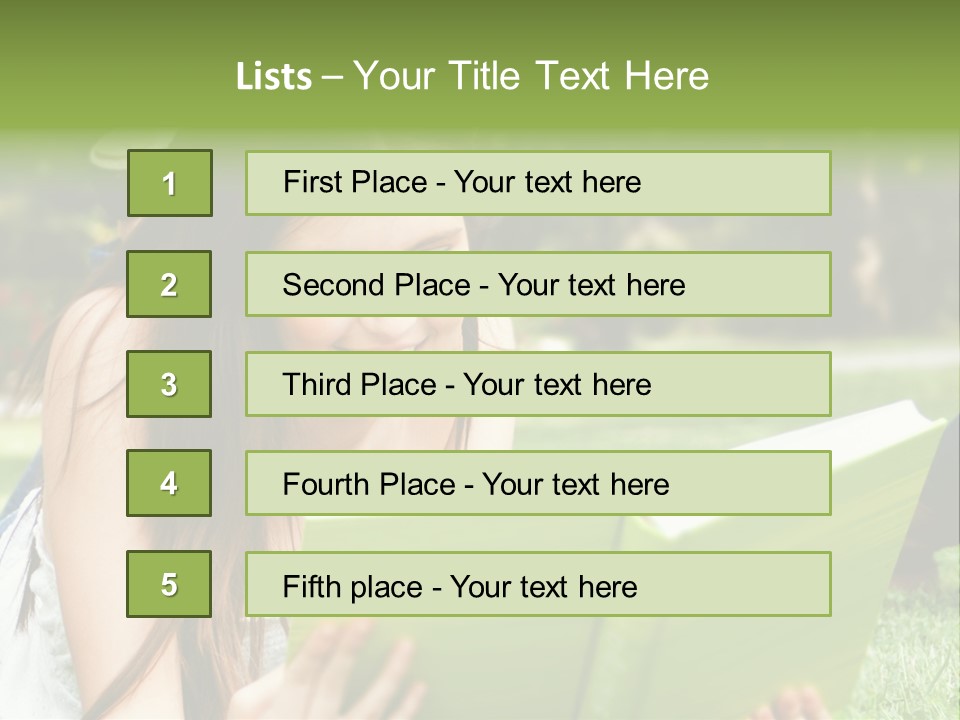Click the number 1 box
Screen dimensions: 960x720
tap(170, 183)
